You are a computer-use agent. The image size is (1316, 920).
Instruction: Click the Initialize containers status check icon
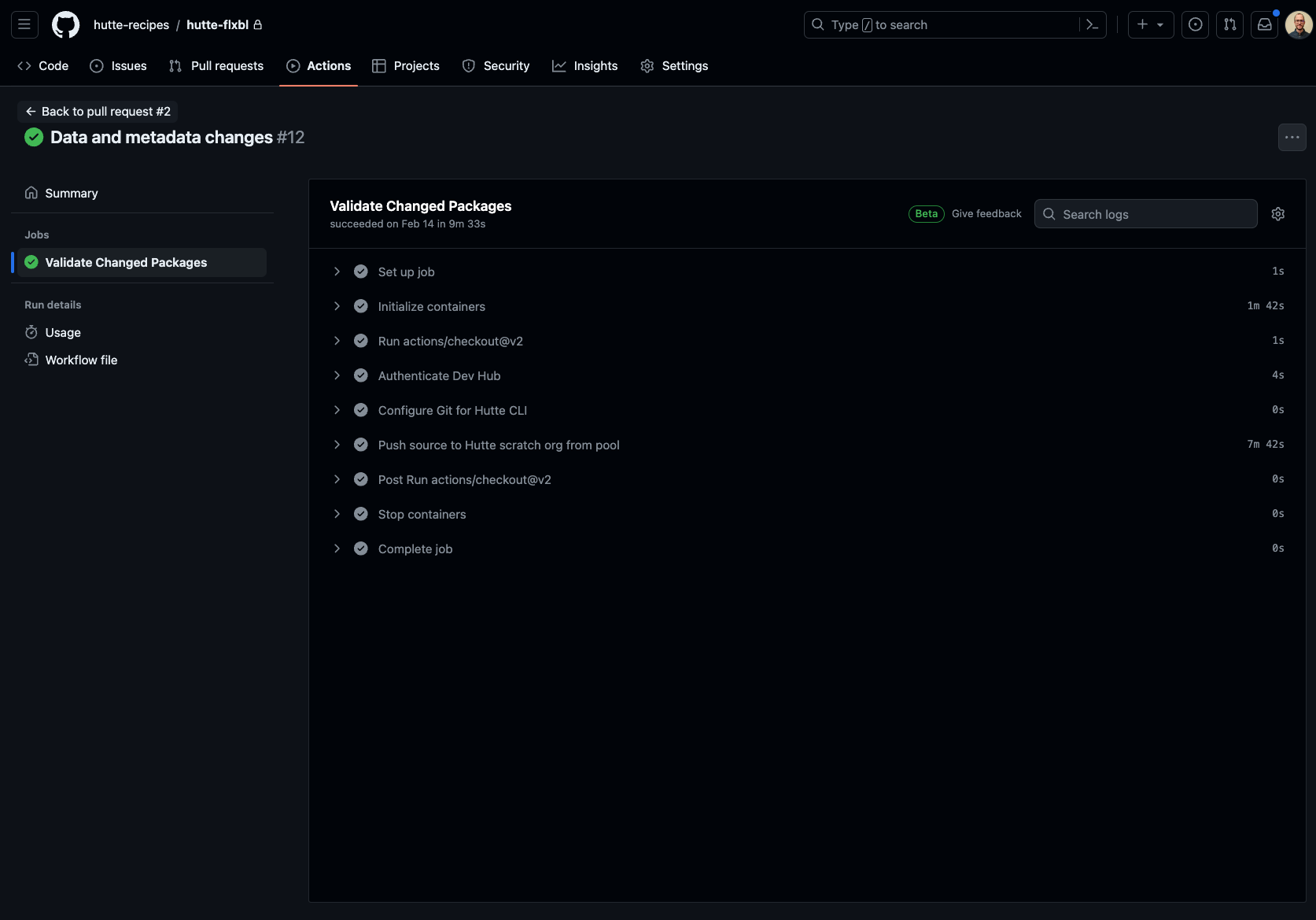tap(361, 306)
